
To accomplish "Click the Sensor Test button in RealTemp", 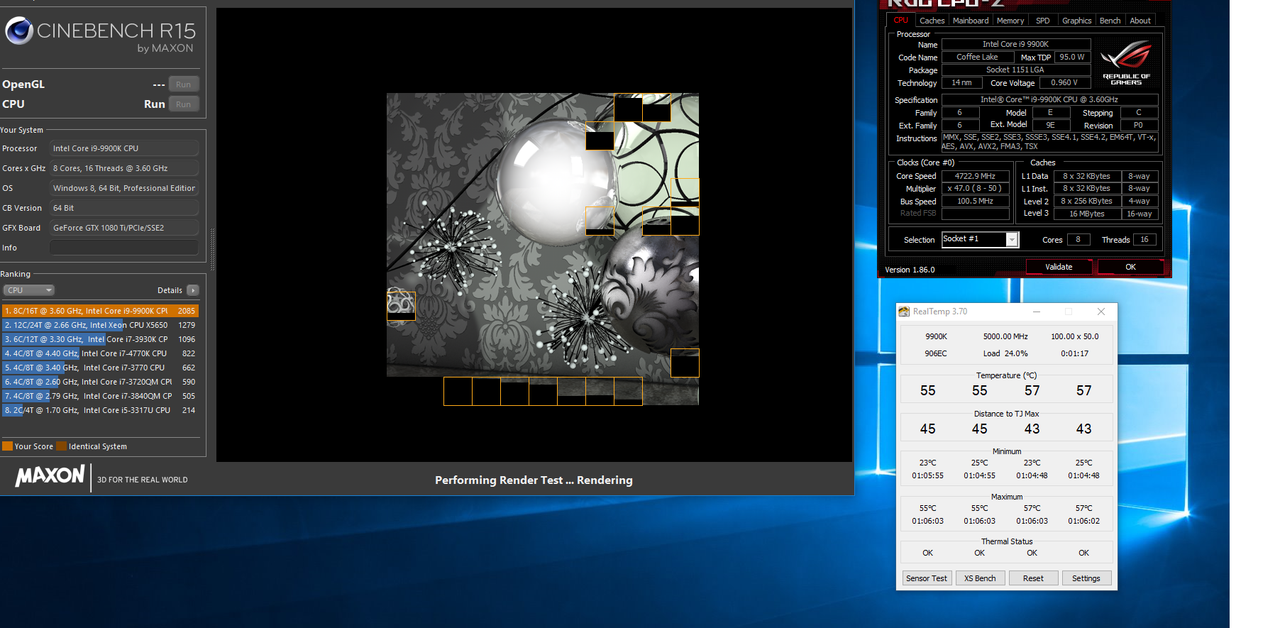I will (926, 578).
